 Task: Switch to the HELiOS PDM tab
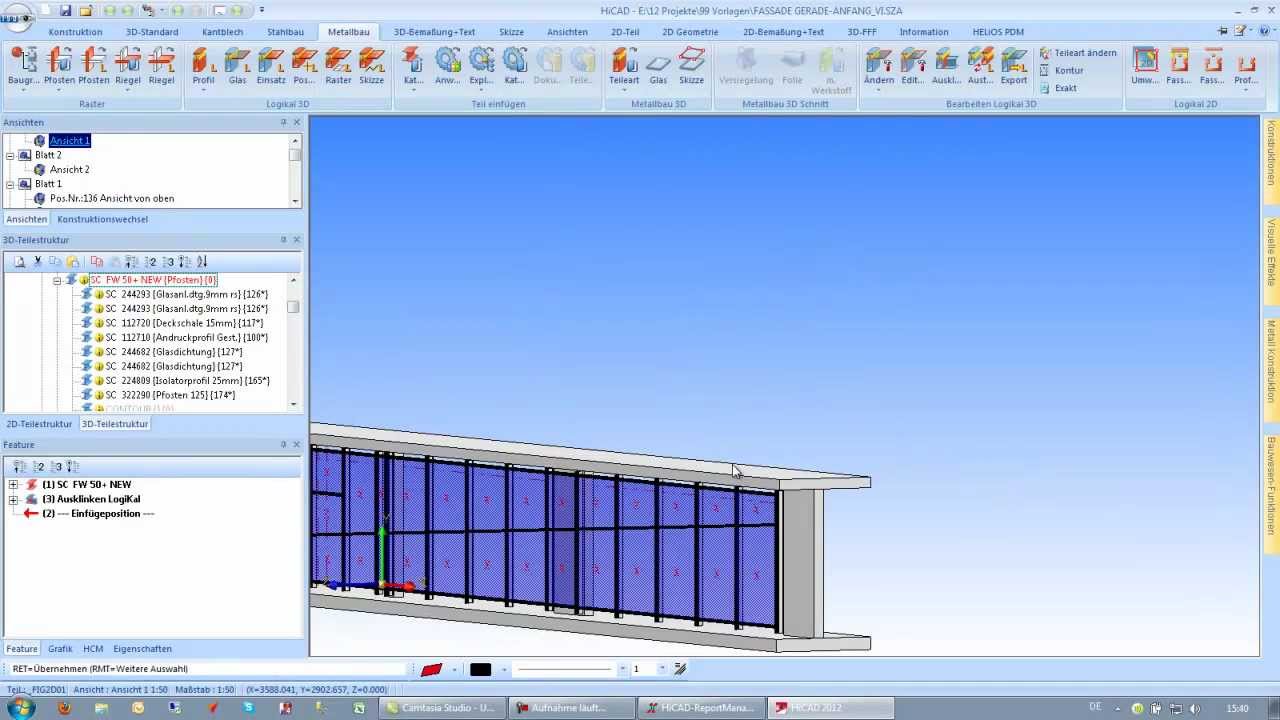coord(998,32)
